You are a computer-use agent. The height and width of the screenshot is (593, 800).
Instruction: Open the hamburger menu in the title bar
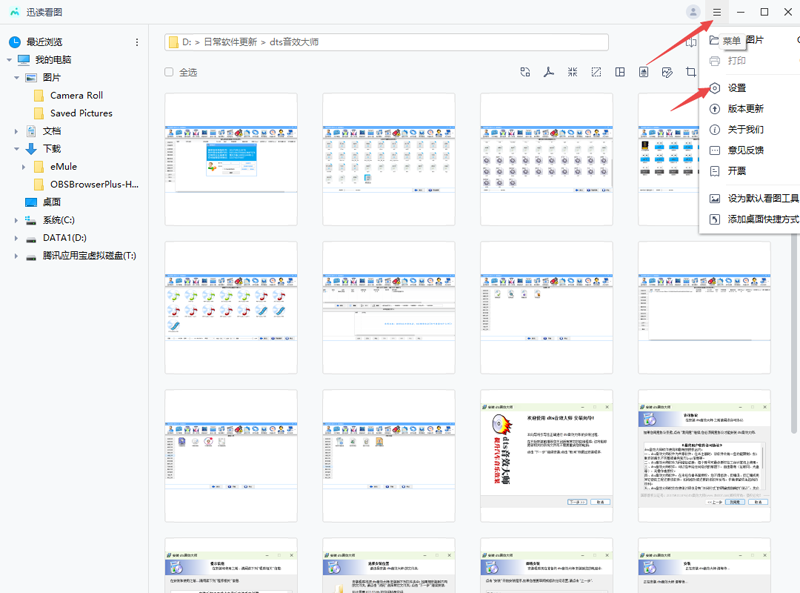(x=716, y=12)
